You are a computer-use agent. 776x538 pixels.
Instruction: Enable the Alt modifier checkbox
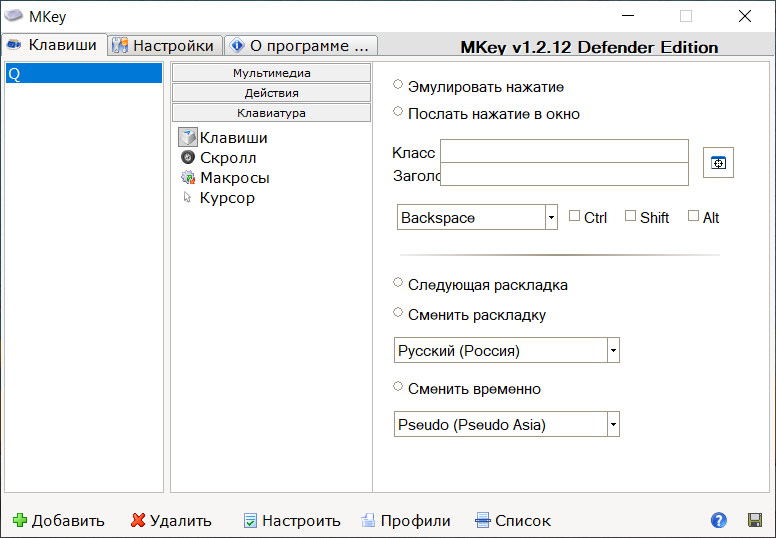point(693,216)
